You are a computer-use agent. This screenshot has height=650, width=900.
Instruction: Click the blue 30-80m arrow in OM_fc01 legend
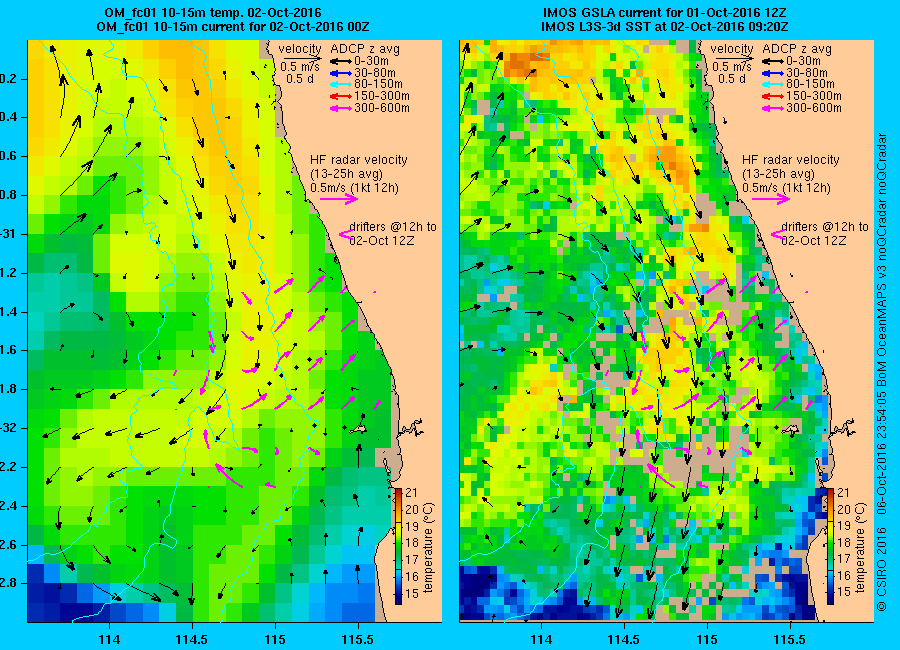340,73
